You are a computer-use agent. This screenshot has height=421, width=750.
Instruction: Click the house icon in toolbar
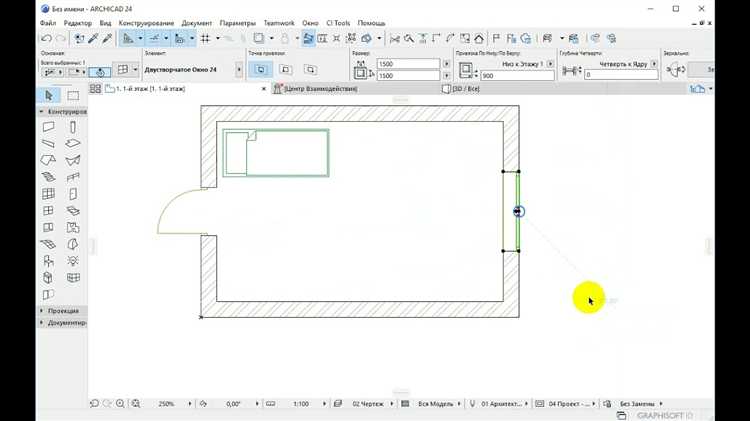[479, 39]
